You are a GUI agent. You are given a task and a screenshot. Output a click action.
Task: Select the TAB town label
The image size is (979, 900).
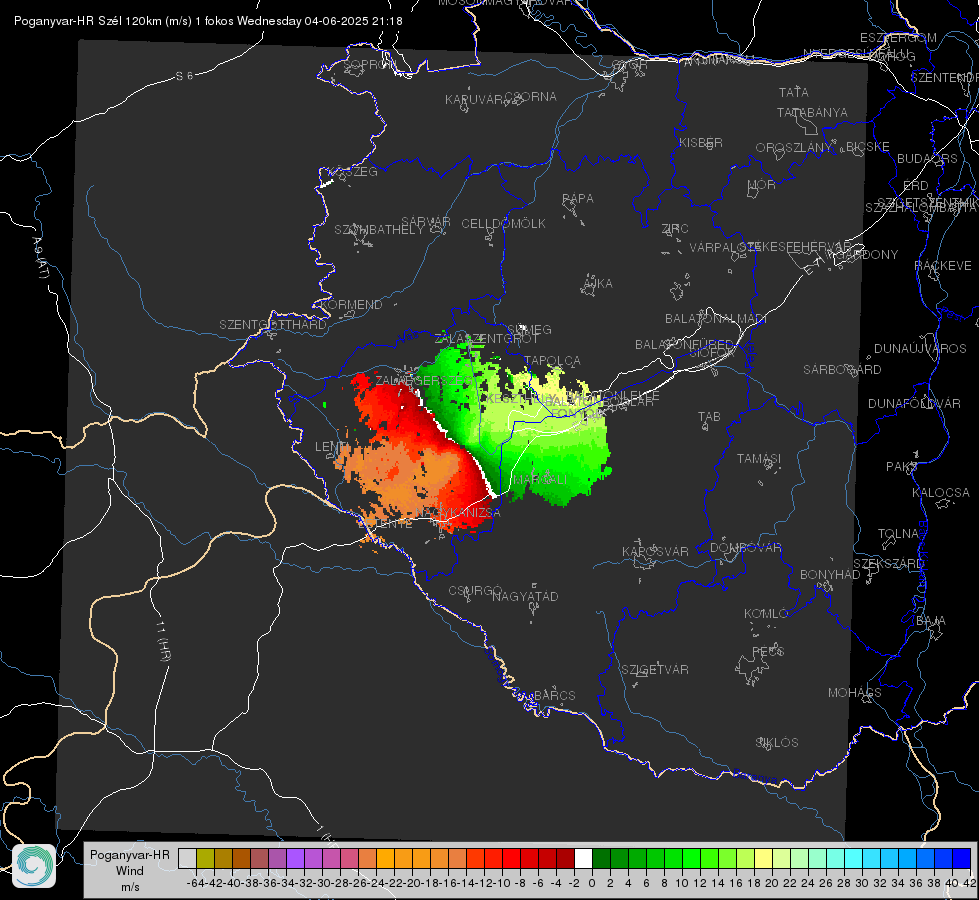point(709,417)
